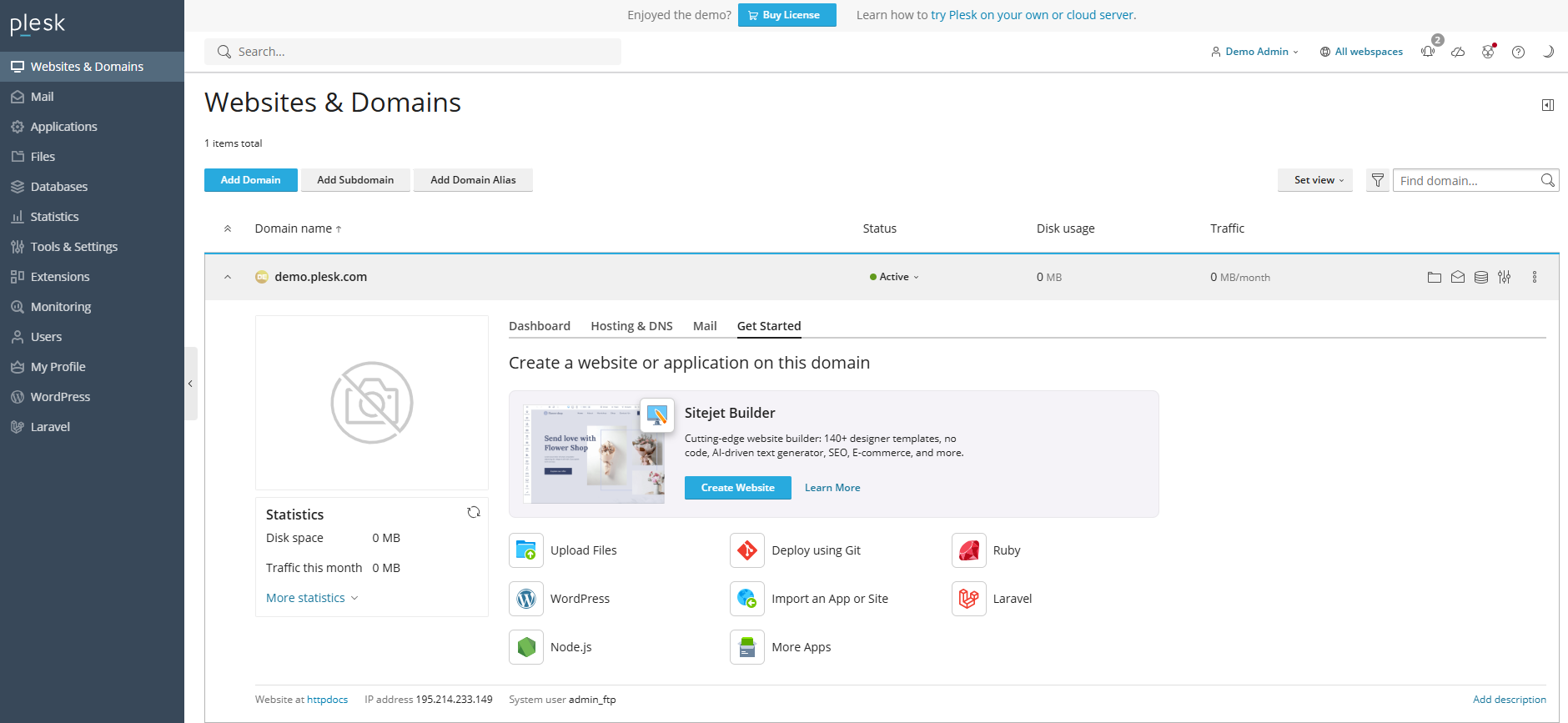The image size is (1568, 723).
Task: Open the help question mark icon
Action: [x=1518, y=52]
